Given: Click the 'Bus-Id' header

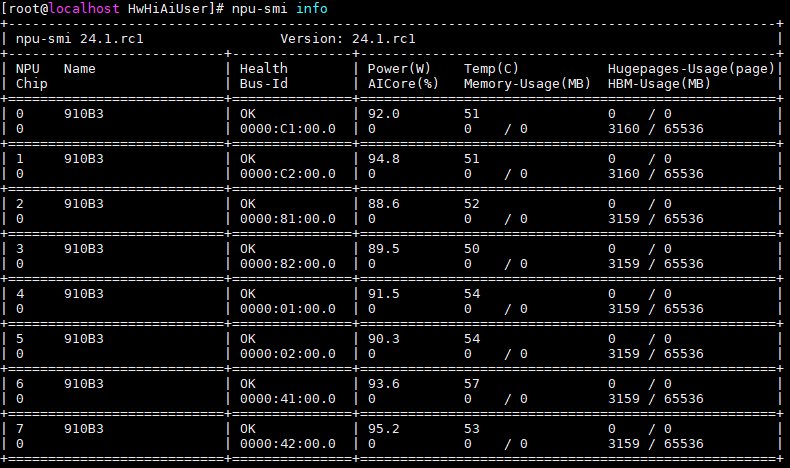Looking at the screenshot, I should [x=264, y=84].
